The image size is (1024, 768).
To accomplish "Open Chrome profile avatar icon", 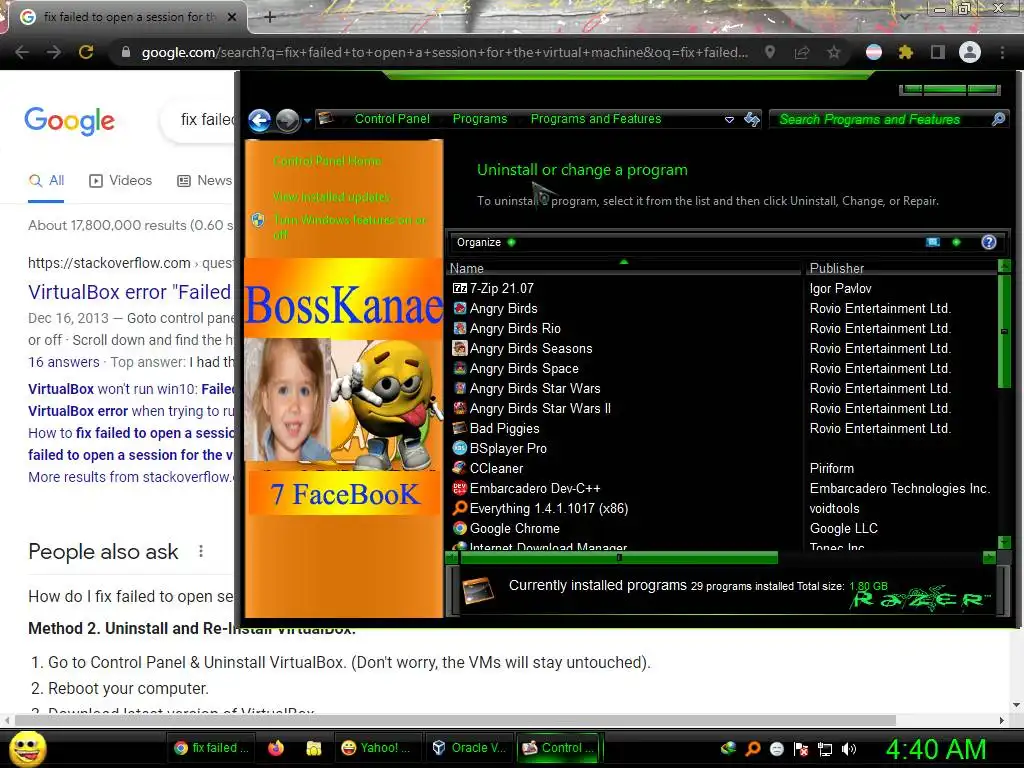I will coord(970,52).
